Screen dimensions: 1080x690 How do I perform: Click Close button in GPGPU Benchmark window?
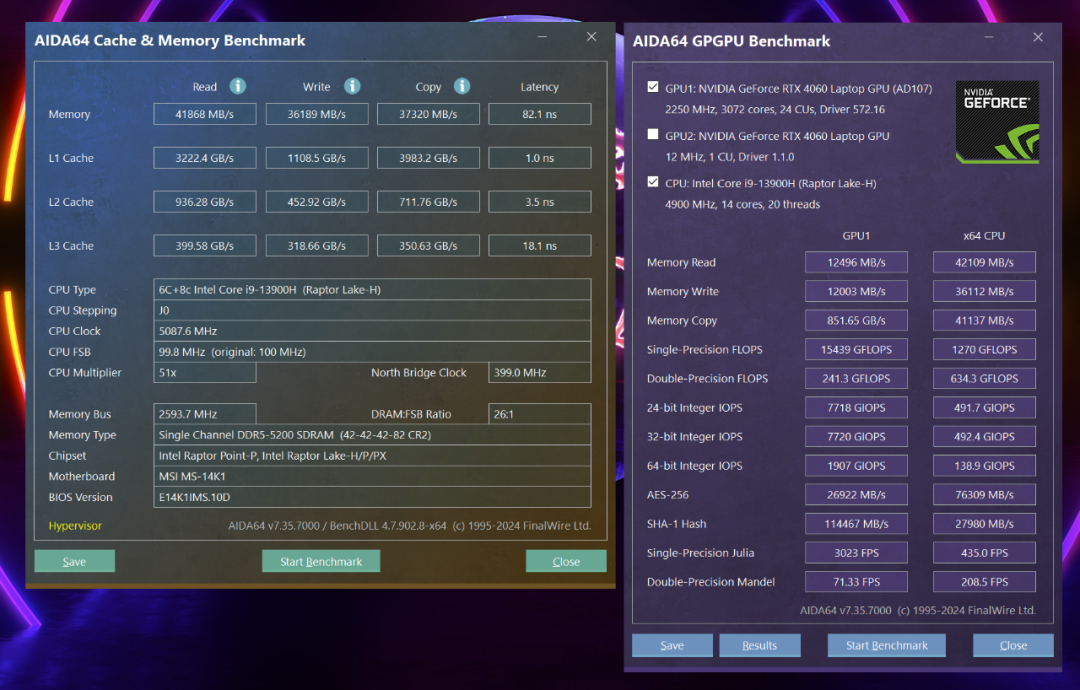pyautogui.click(x=1013, y=645)
